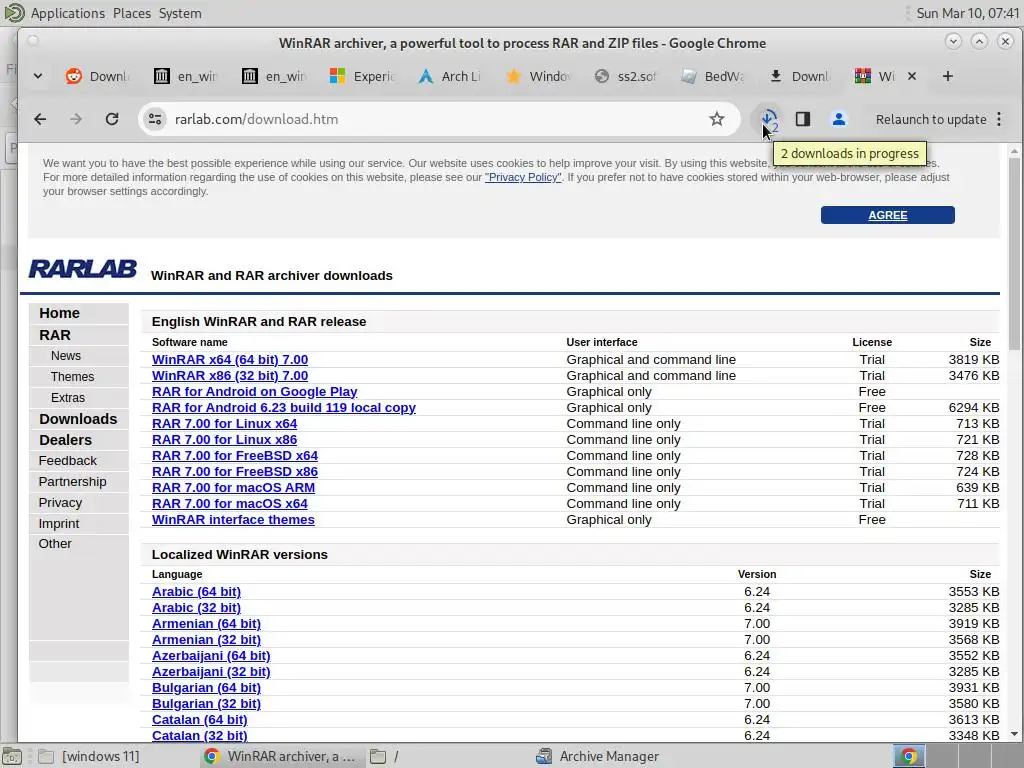Open the [windows 11] taskbar window
This screenshot has height=768, width=1024.
pos(88,756)
